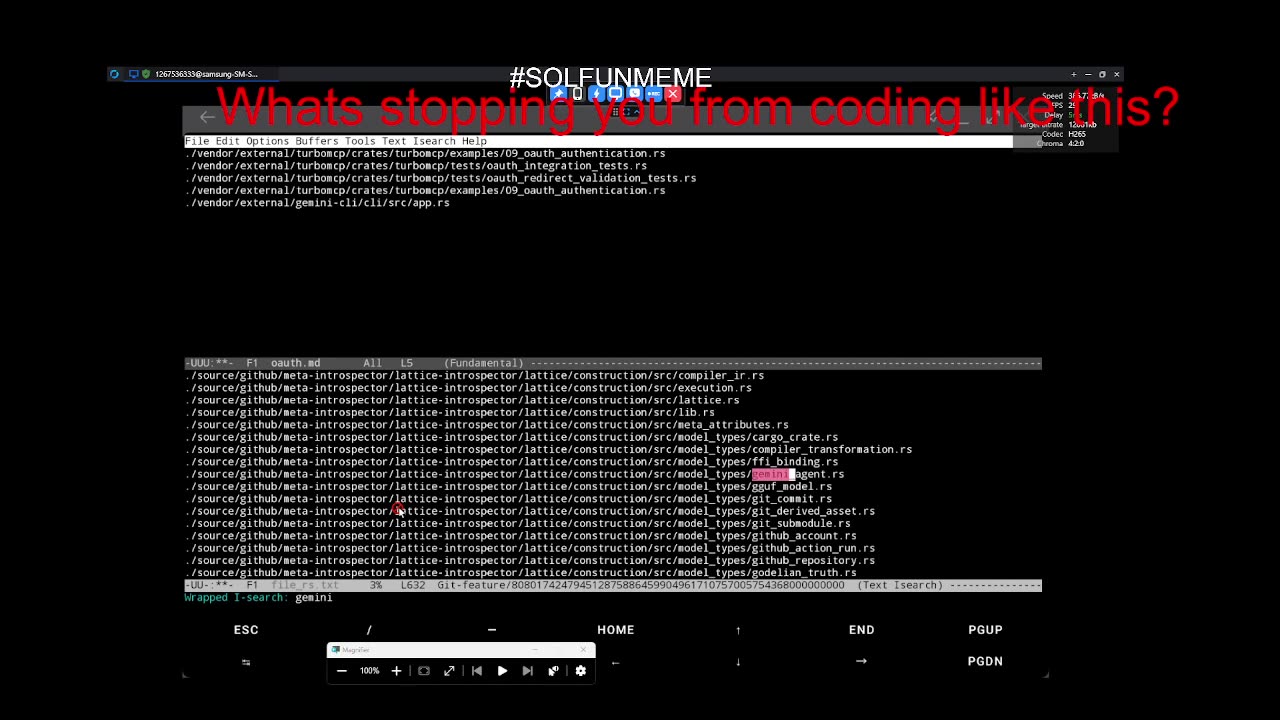Select the 1267536333@samsung-SM-S... session tab
1280x720 pixels.
point(192,74)
